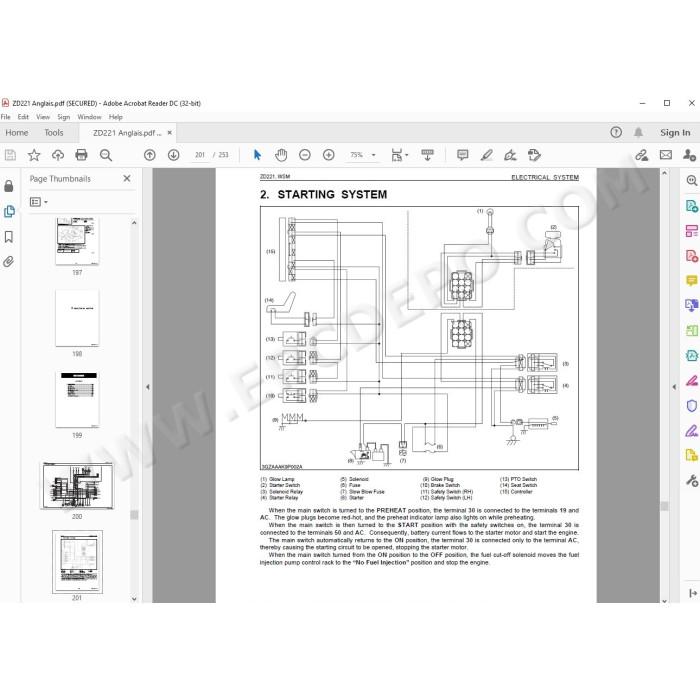This screenshot has width=700, height=700.
Task: Click the Zoom in plus icon
Action: 329,155
